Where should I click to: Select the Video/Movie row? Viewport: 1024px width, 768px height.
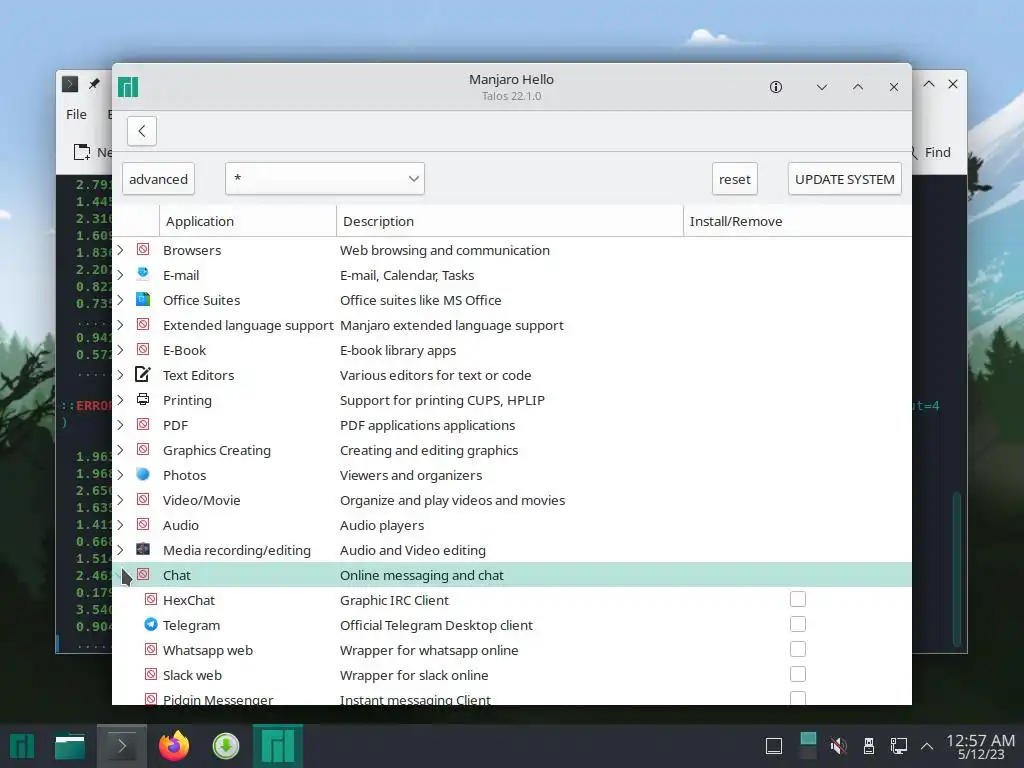(x=511, y=500)
